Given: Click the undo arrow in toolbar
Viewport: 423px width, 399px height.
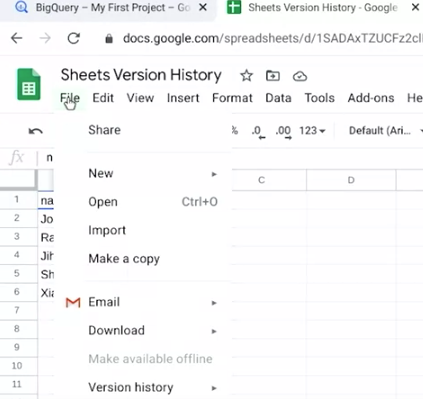Looking at the screenshot, I should 36,131.
